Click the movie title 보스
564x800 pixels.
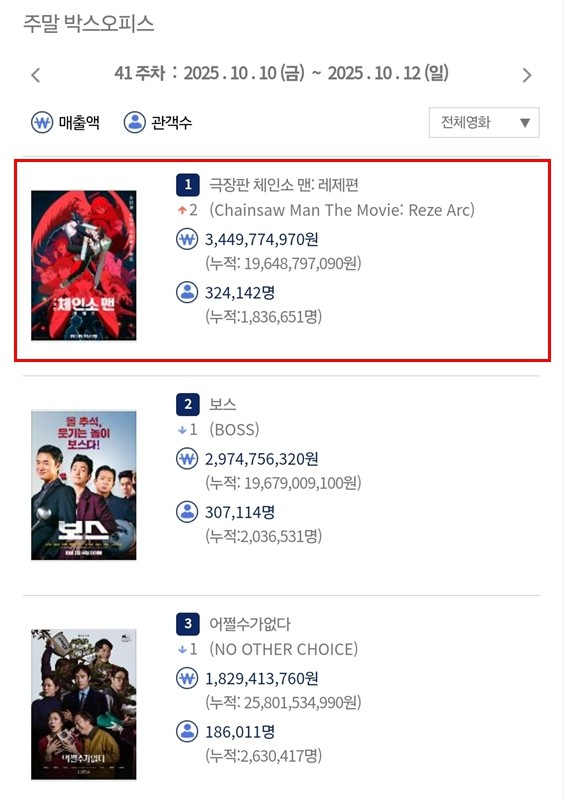tap(223, 404)
